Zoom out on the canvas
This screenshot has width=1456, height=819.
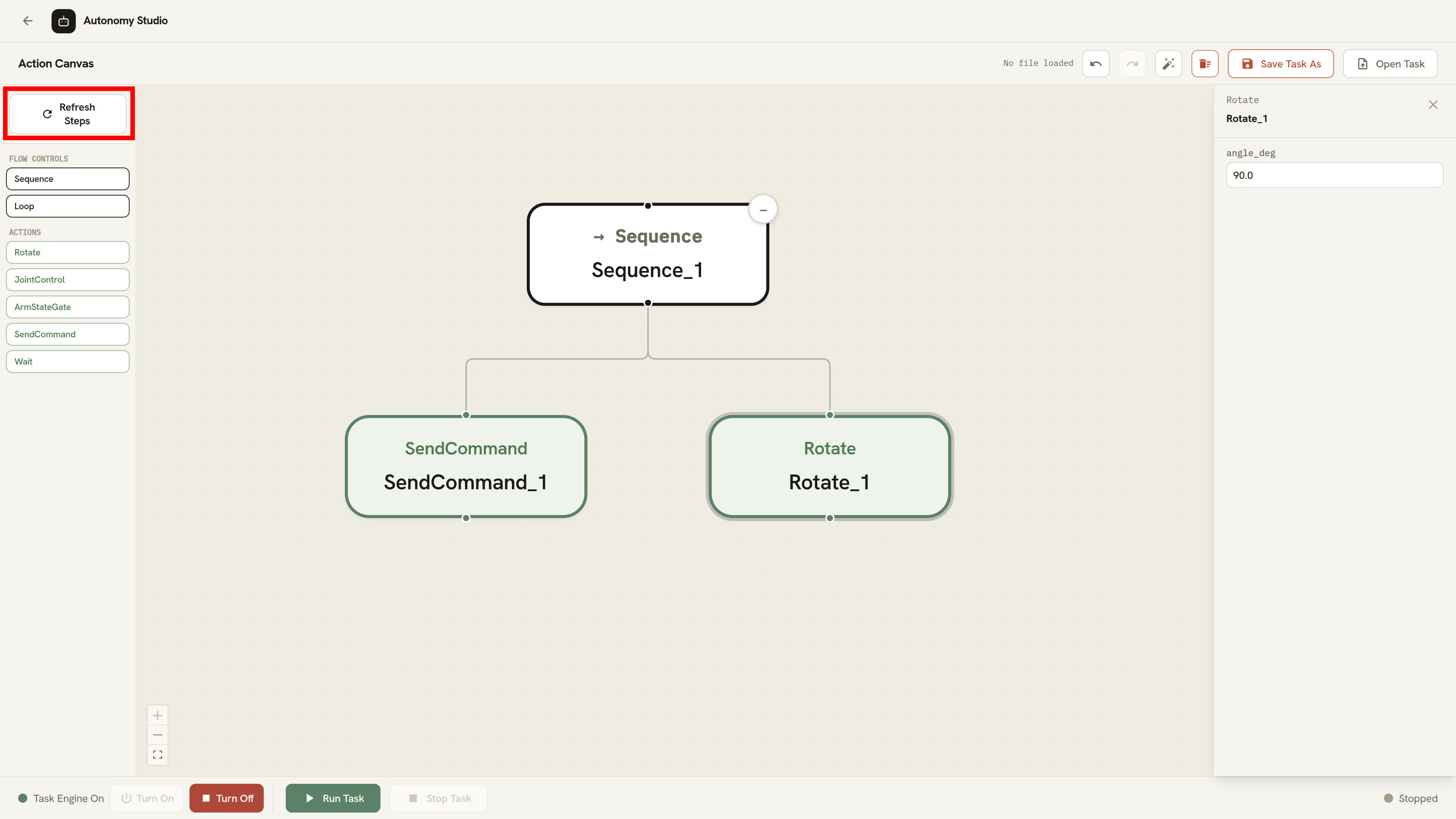tap(157, 735)
